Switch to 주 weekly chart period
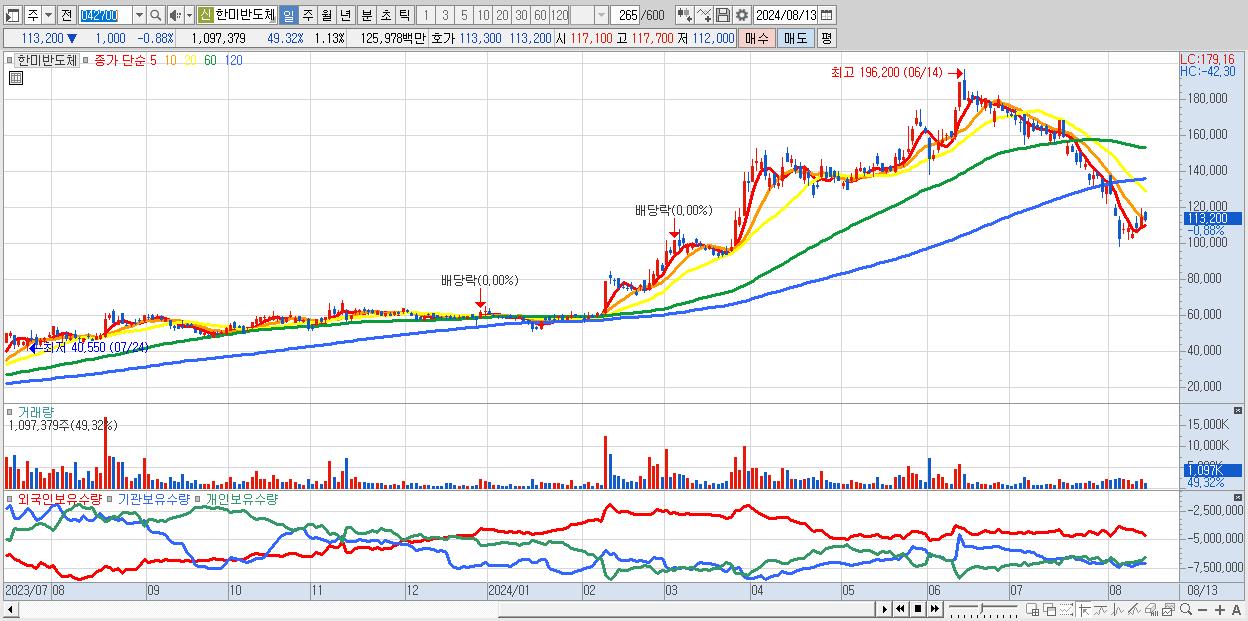This screenshot has height=621, width=1248. pos(307,15)
